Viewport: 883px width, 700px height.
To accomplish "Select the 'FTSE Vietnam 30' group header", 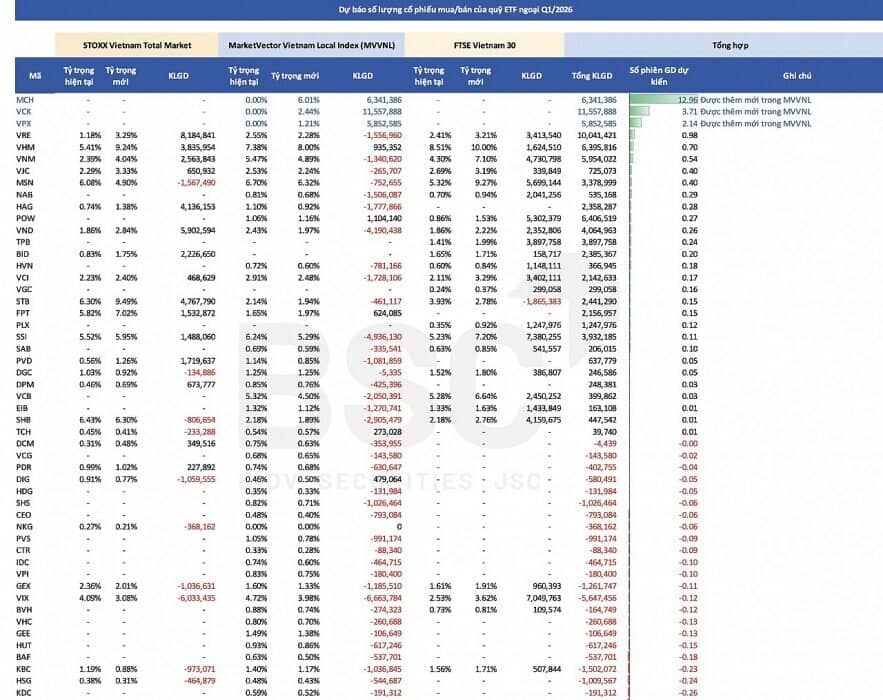I will 484,45.
